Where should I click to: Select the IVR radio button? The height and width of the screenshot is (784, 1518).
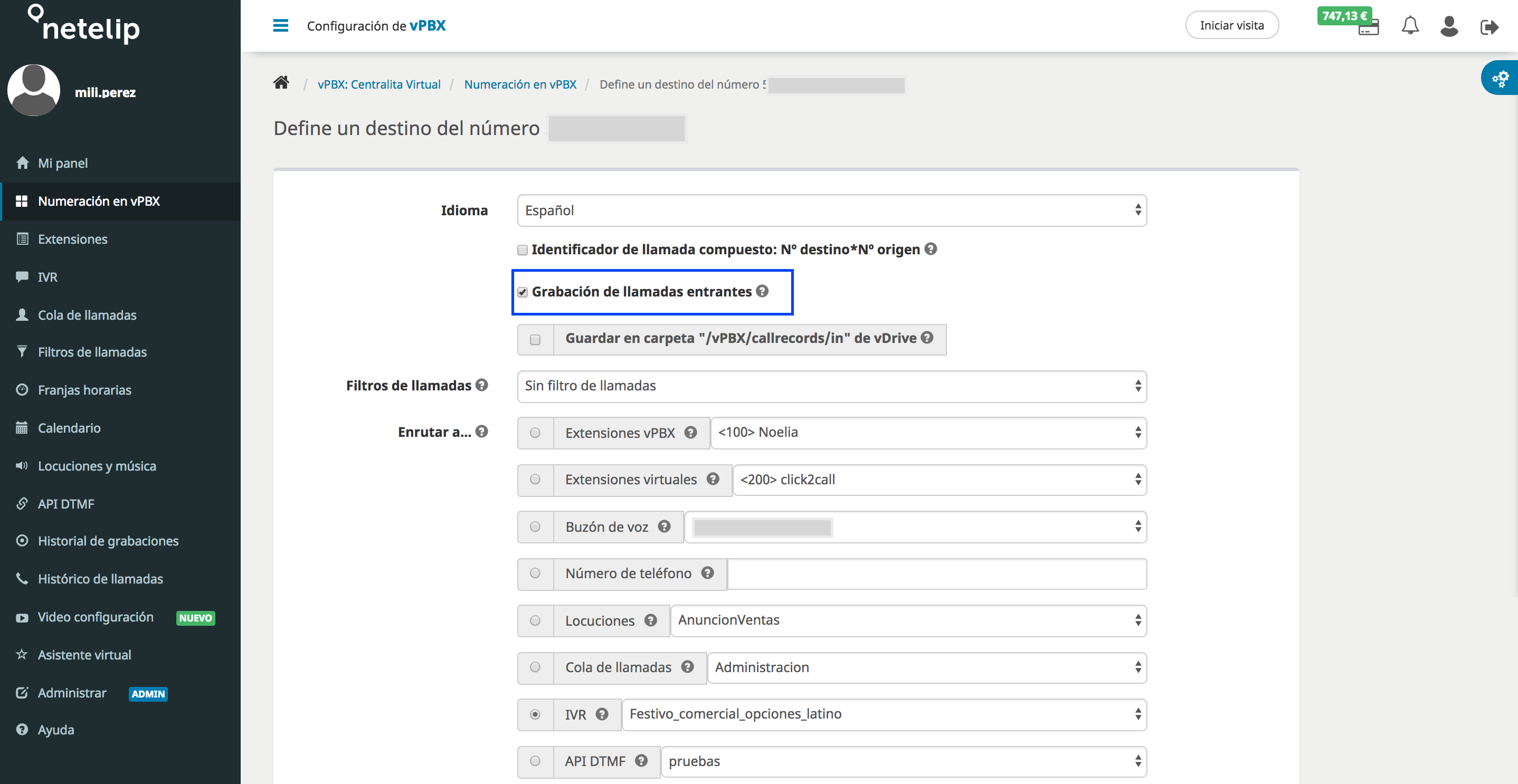point(535,714)
